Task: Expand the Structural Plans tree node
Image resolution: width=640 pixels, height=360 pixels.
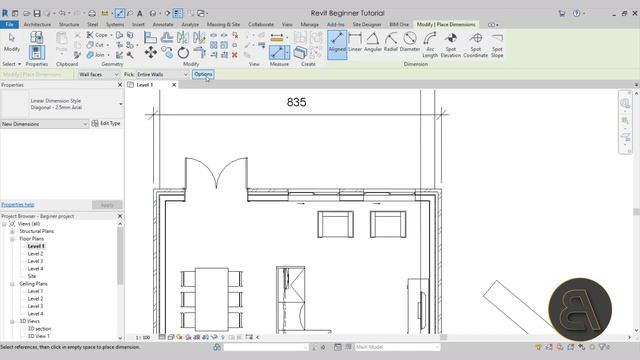Action: [x=12, y=231]
